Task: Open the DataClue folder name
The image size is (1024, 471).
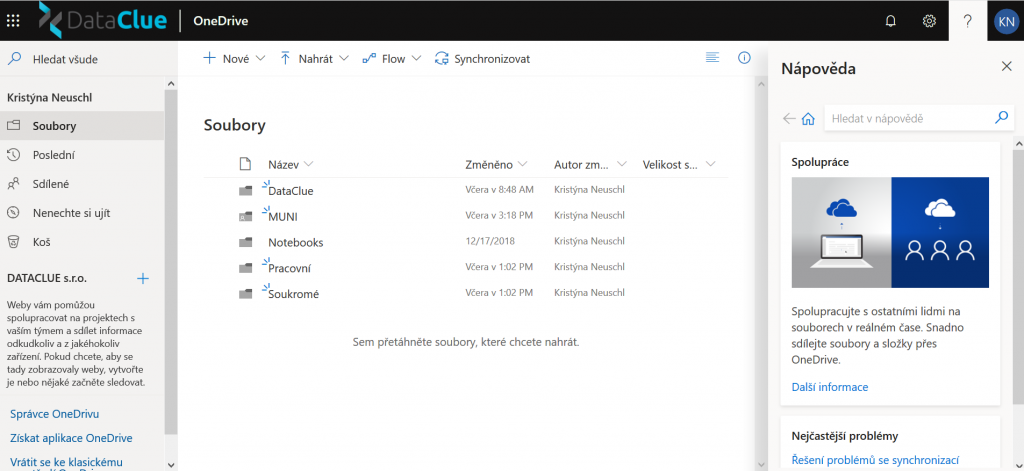Action: click(x=291, y=191)
